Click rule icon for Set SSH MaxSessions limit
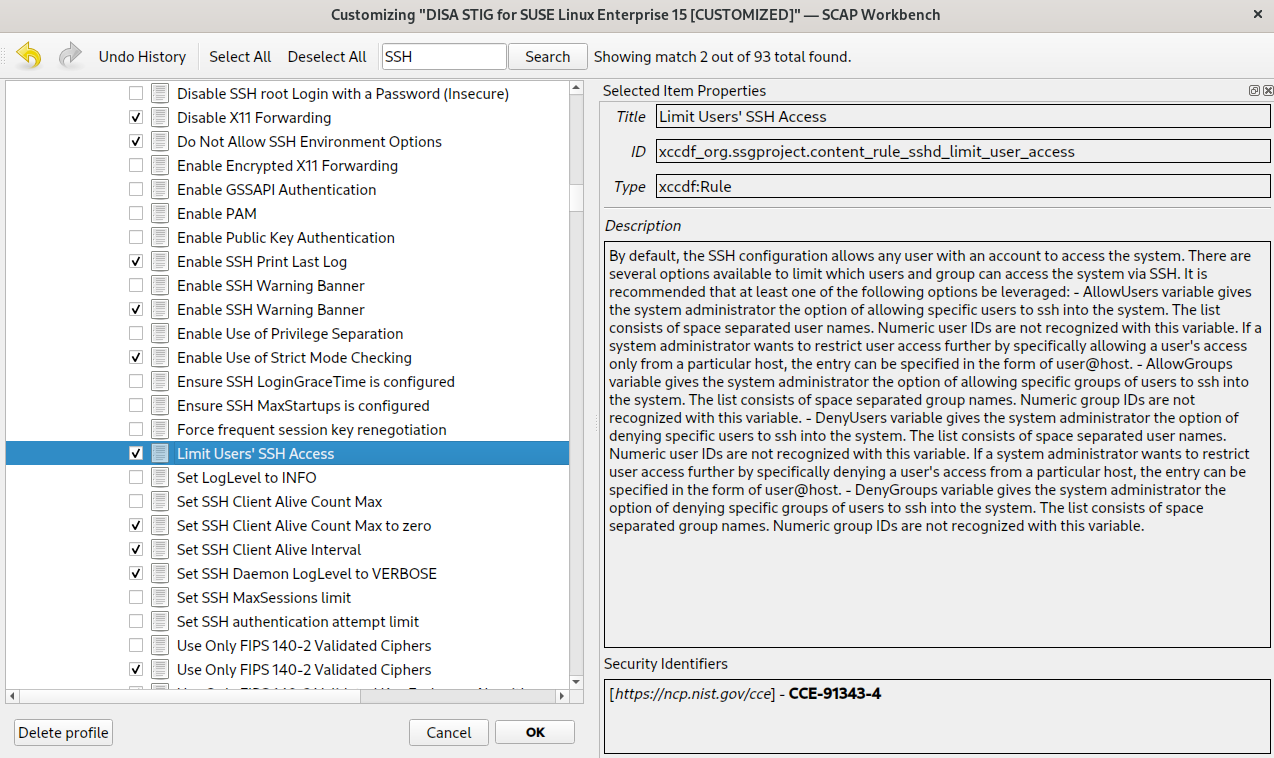Screen dimensions: 1274x758 (x=160, y=598)
